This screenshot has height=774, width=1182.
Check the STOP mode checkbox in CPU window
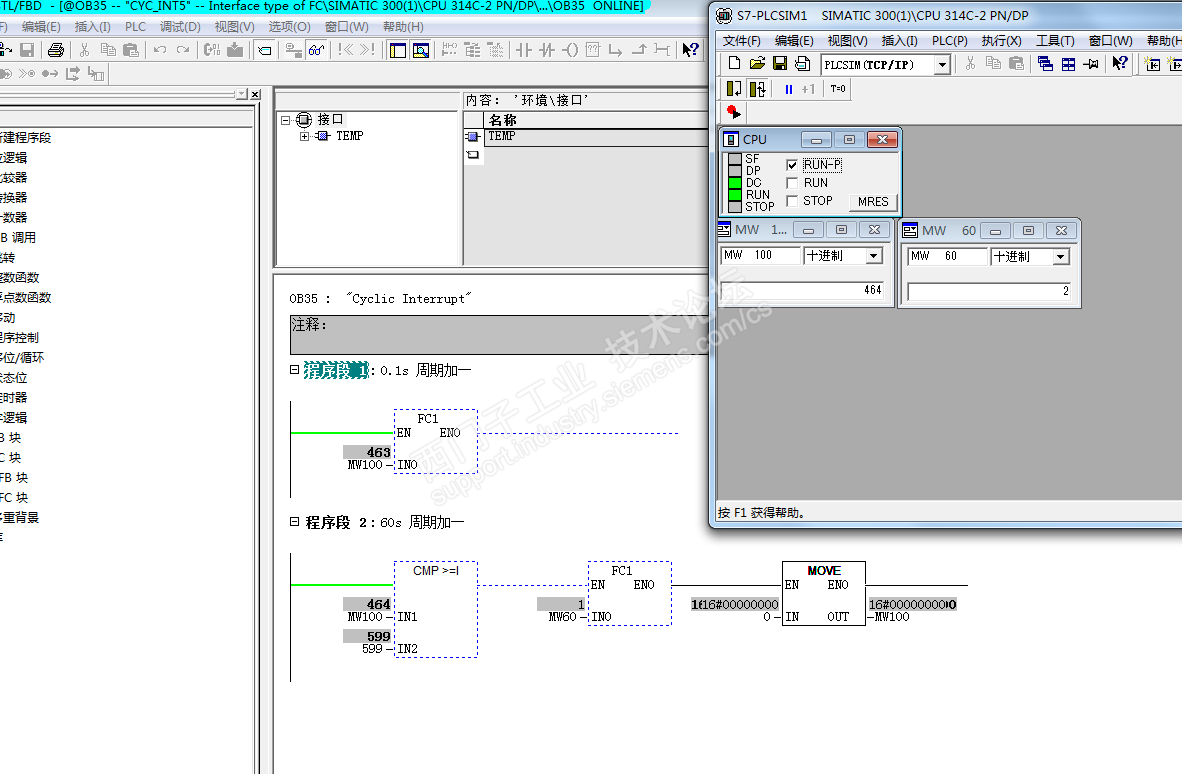(792, 200)
